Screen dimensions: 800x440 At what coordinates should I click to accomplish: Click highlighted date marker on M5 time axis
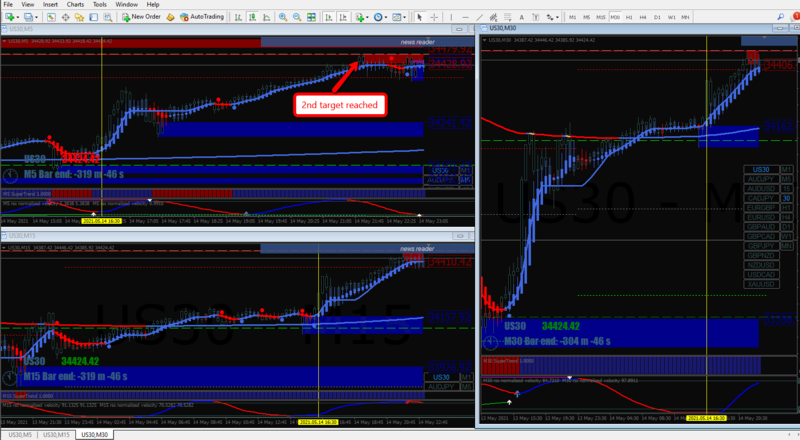pyautogui.click(x=102, y=221)
